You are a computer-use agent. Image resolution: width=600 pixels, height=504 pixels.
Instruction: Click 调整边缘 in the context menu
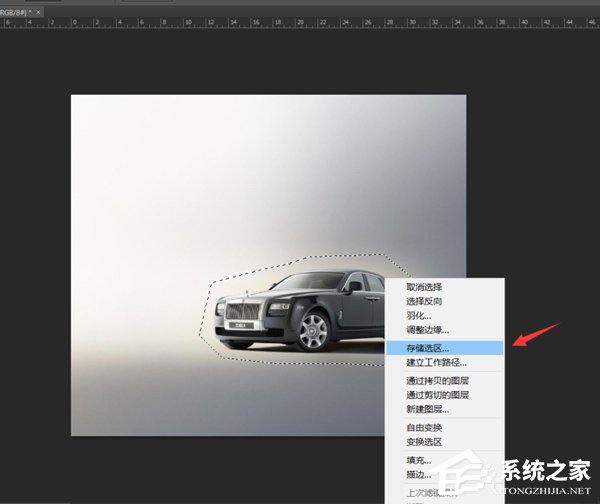pos(428,329)
